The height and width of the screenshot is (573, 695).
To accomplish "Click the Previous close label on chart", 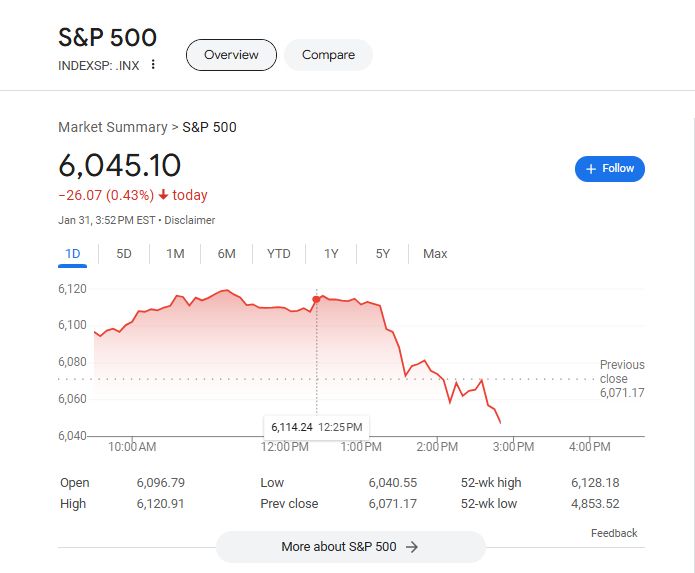I will [x=622, y=372].
